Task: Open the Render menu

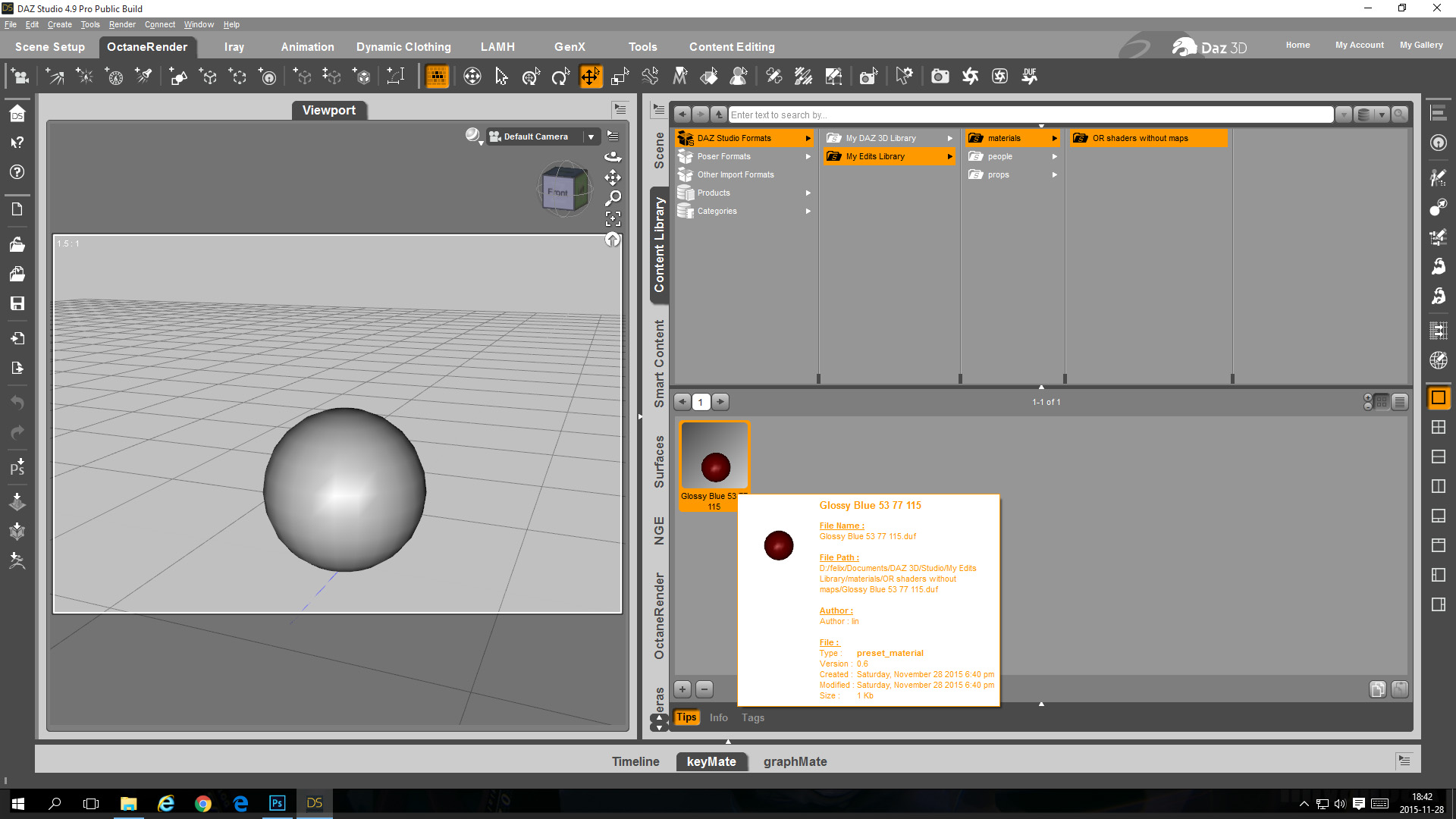Action: tap(122, 24)
